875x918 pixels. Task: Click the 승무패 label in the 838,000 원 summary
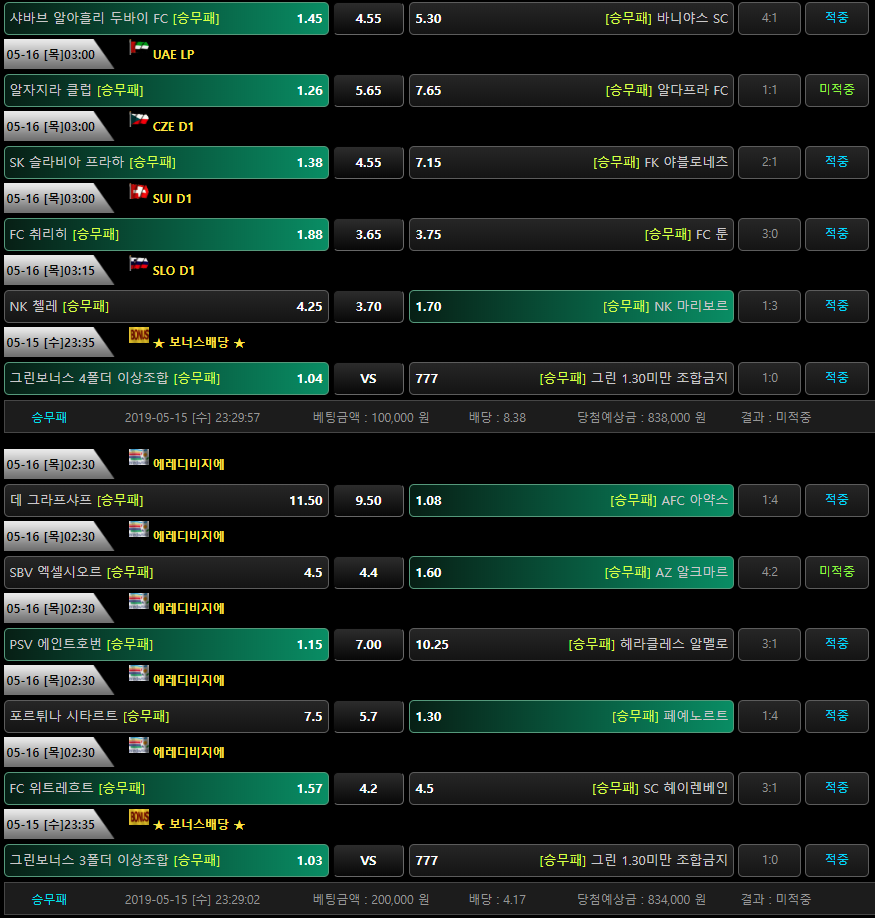coord(49,417)
